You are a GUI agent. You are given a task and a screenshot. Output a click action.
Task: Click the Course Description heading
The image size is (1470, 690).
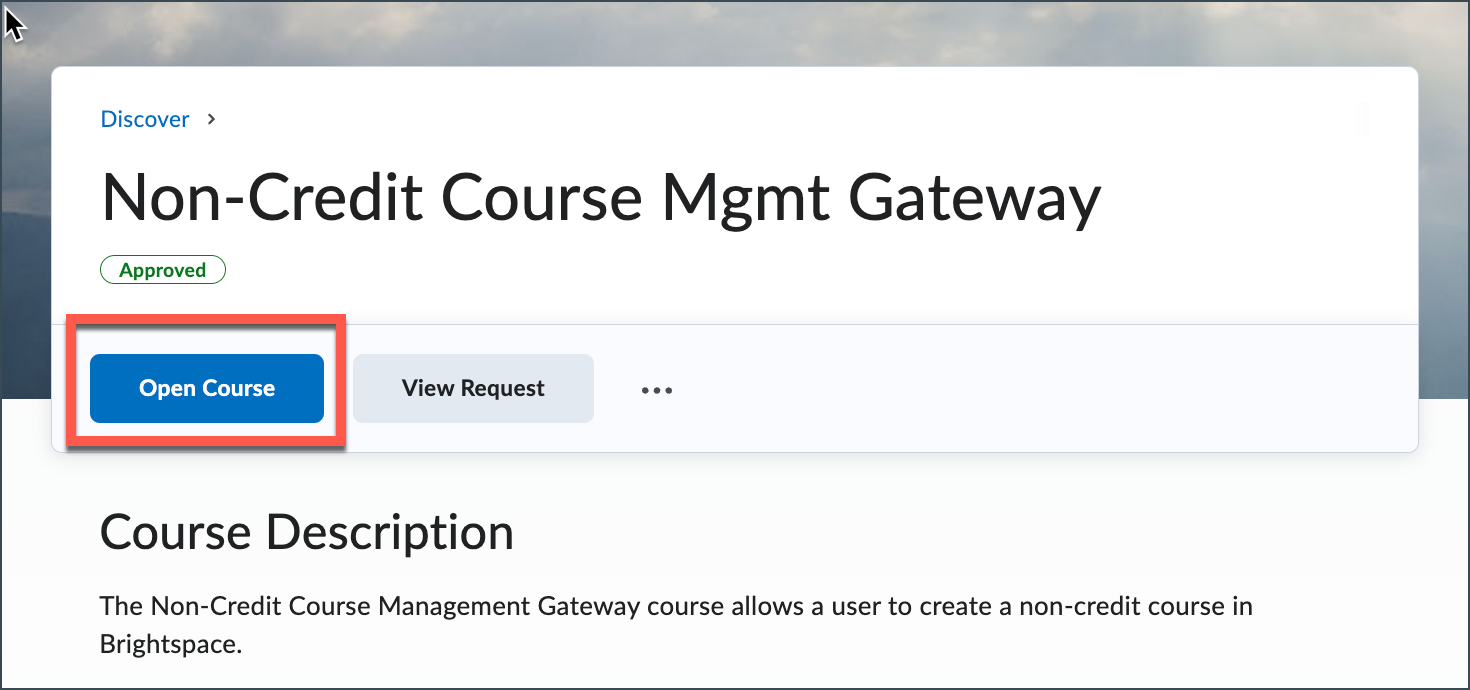307,533
